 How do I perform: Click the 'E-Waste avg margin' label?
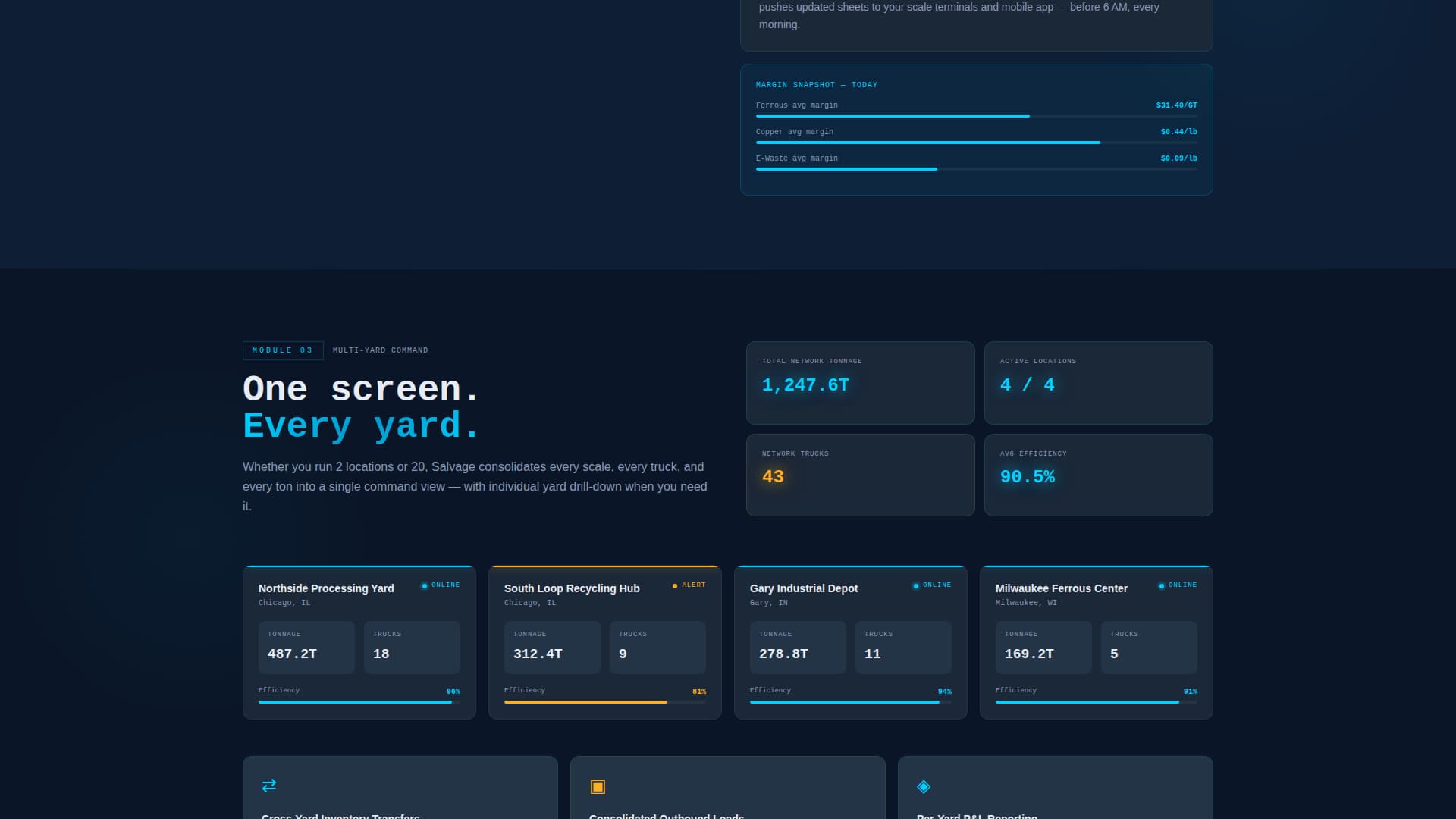(x=797, y=158)
